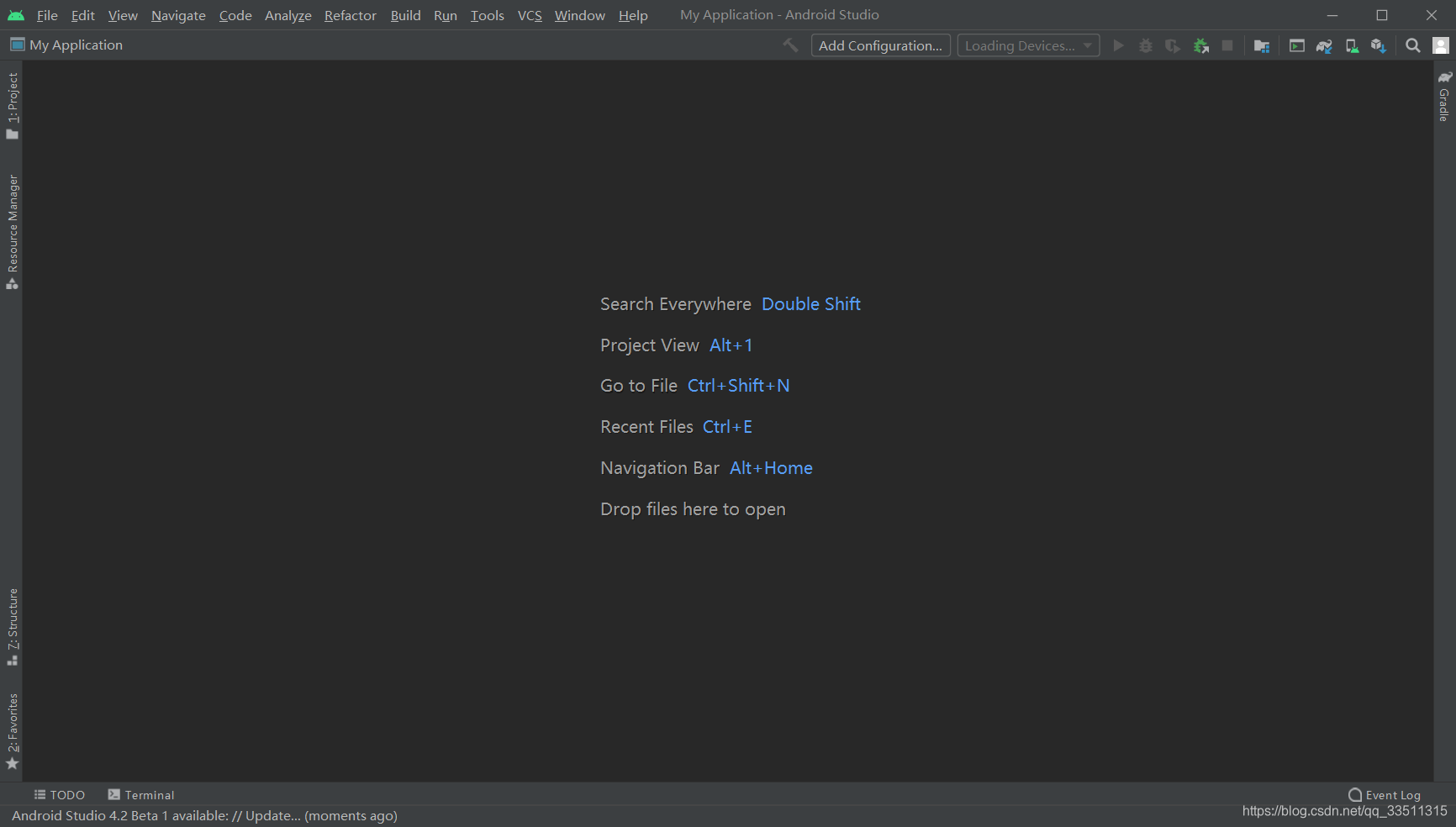Viewport: 1456px width, 827px height.
Task: Open the Tools menu
Action: (x=487, y=15)
